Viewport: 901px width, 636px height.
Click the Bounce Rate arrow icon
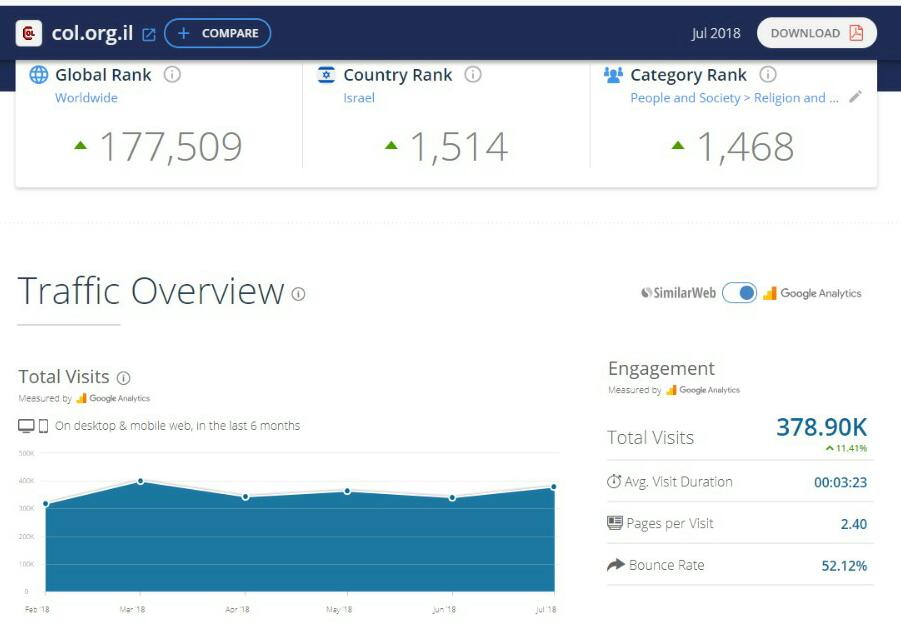[616, 565]
